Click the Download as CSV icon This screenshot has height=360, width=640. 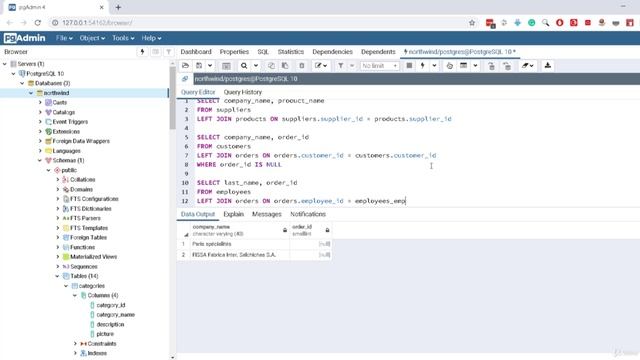coord(548,66)
